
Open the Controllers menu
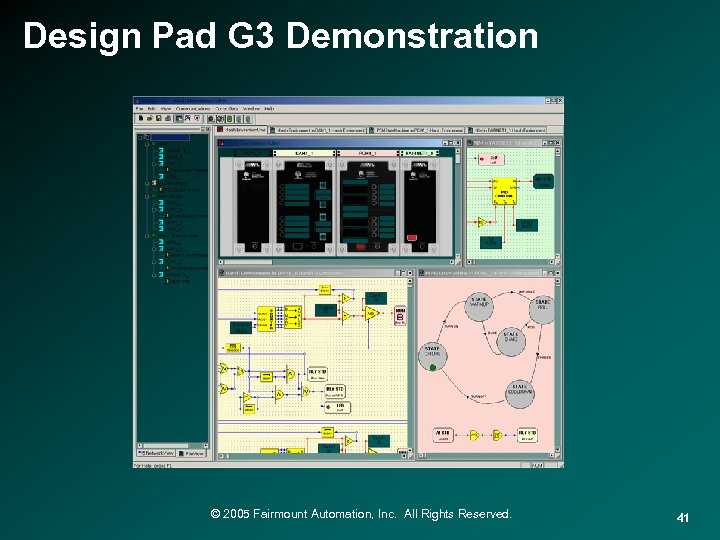[226, 109]
